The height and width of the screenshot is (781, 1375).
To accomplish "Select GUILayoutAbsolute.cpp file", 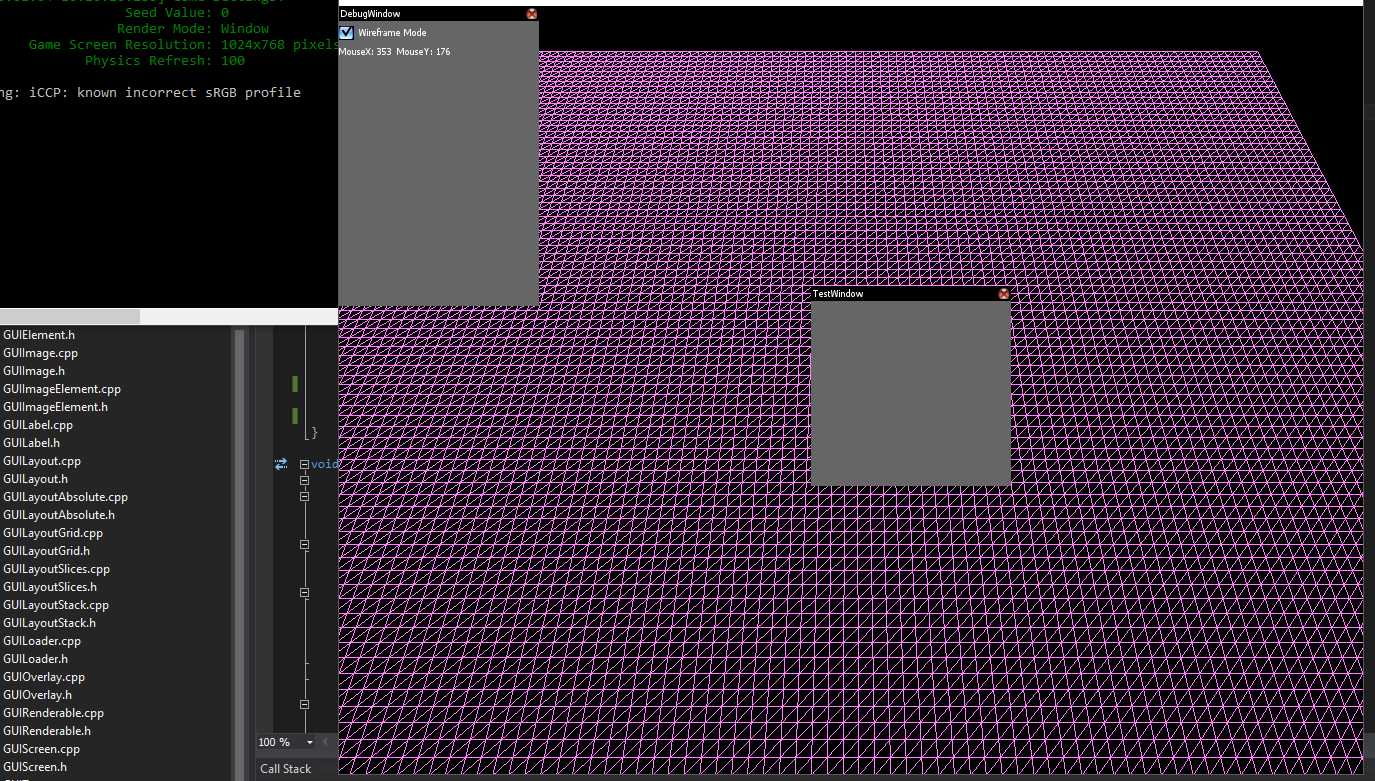I will [66, 497].
